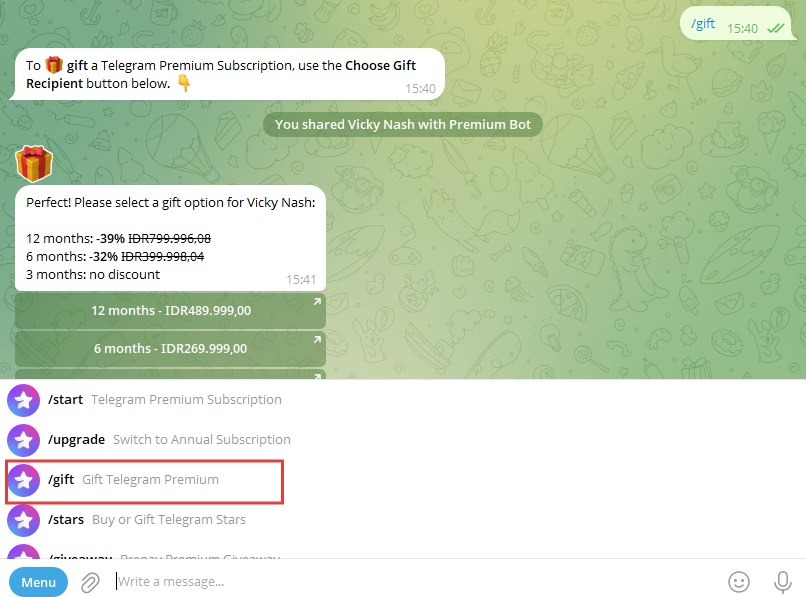
Task: Open the bot Menu button
Action: 38,582
